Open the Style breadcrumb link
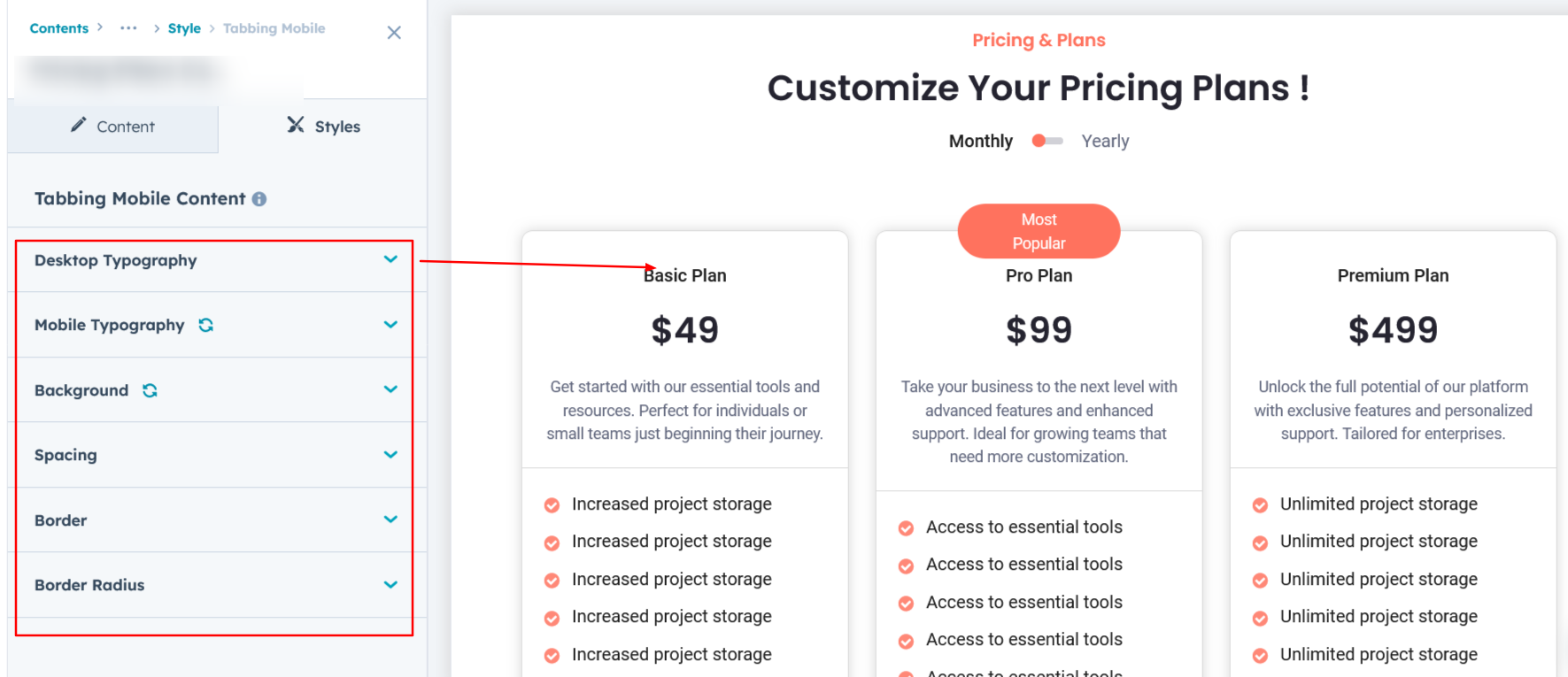 click(184, 28)
